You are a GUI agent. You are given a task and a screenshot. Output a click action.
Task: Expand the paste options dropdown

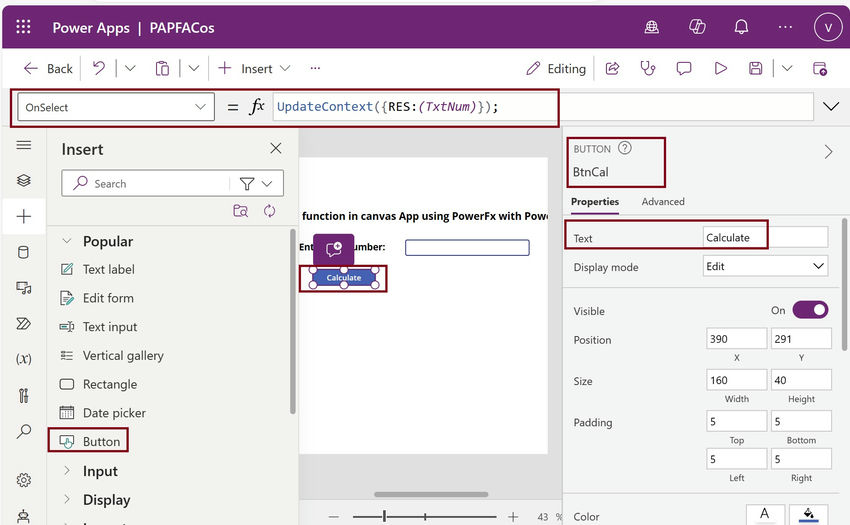tap(194, 68)
